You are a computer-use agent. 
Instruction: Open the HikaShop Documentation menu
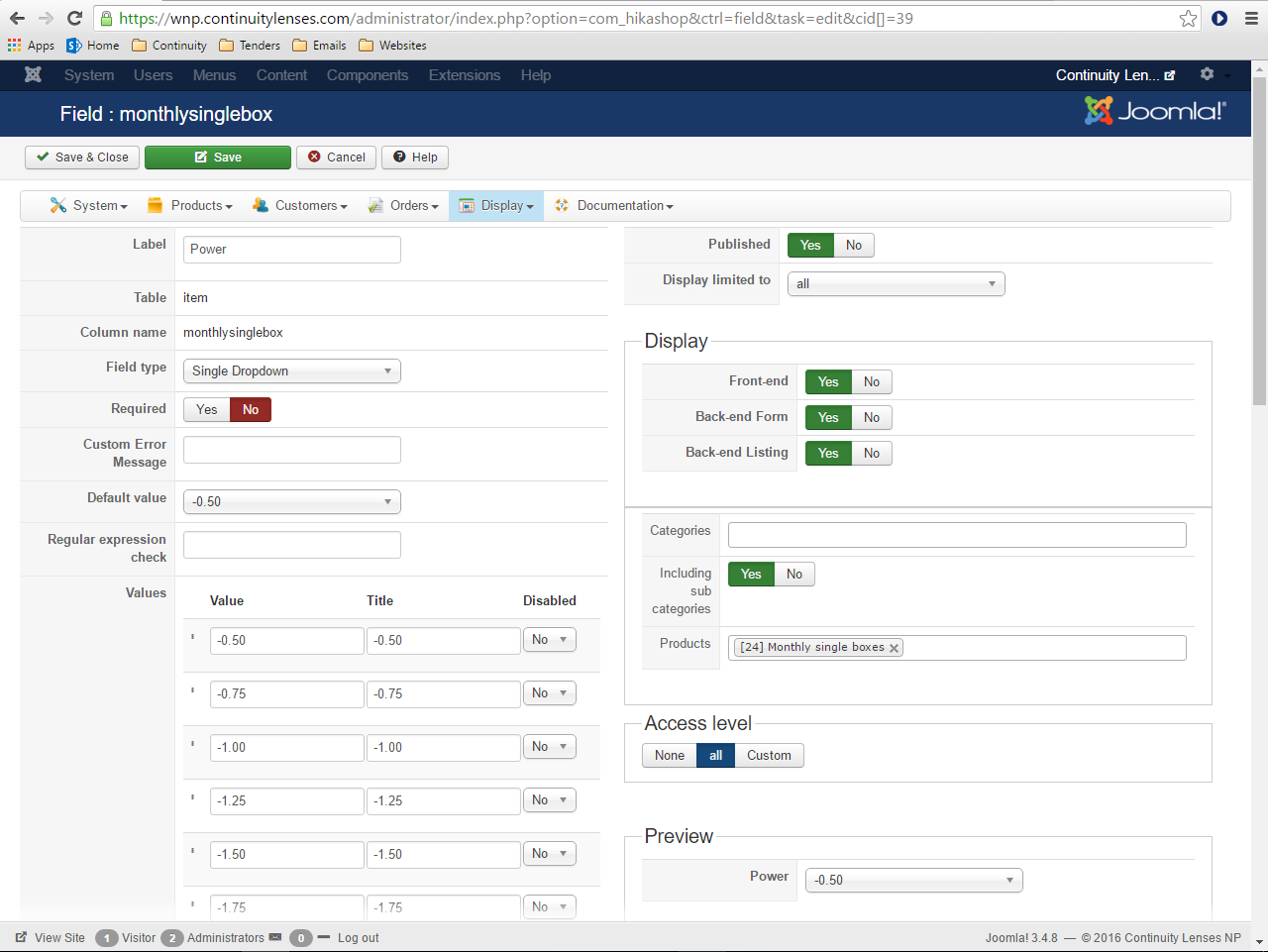coord(614,206)
